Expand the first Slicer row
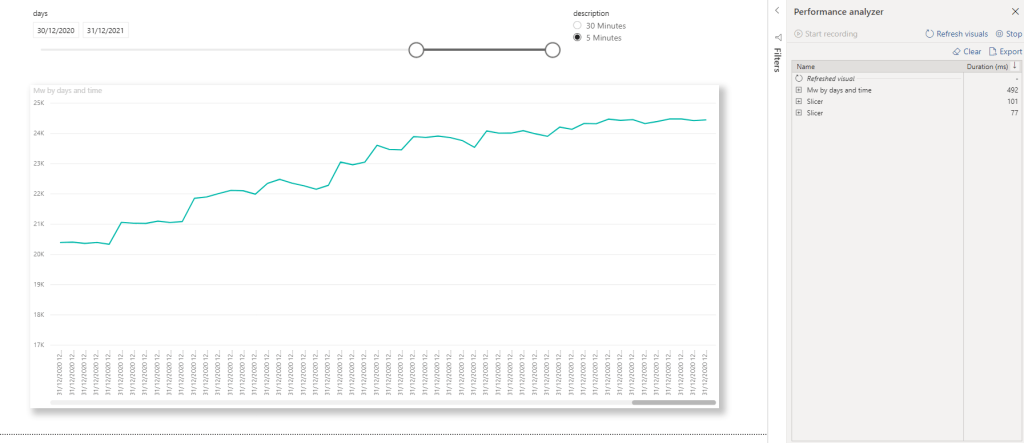Screen dimensions: 1024x443 [799, 101]
